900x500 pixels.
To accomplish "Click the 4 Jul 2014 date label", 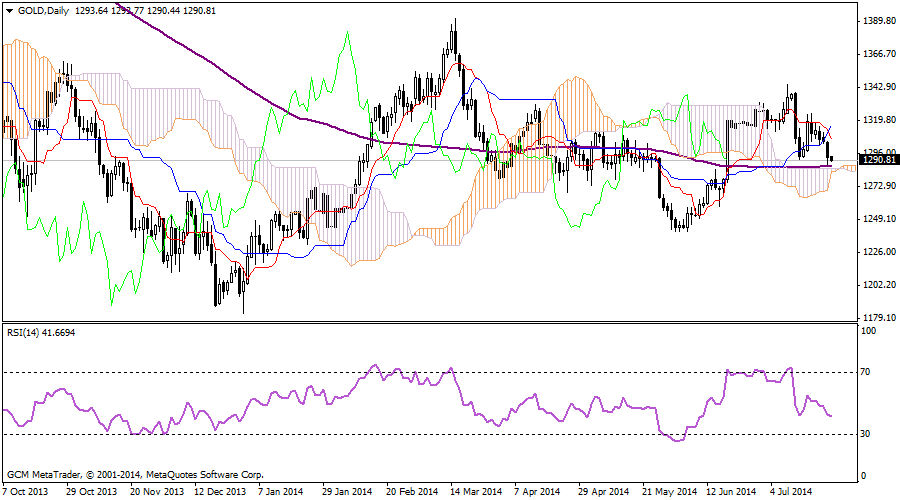I will [792, 492].
